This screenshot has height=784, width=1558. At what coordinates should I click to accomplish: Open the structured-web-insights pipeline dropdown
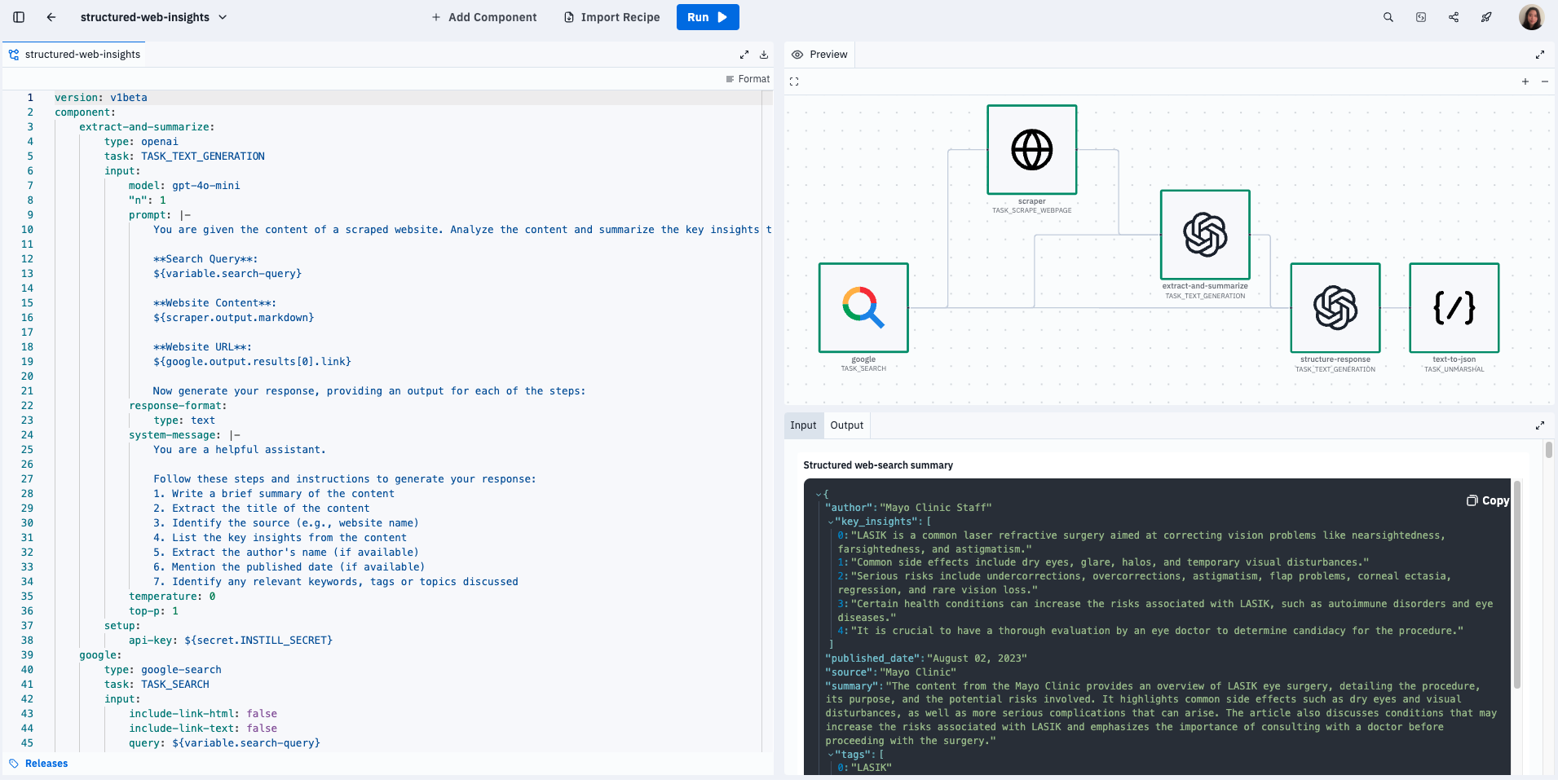click(223, 17)
